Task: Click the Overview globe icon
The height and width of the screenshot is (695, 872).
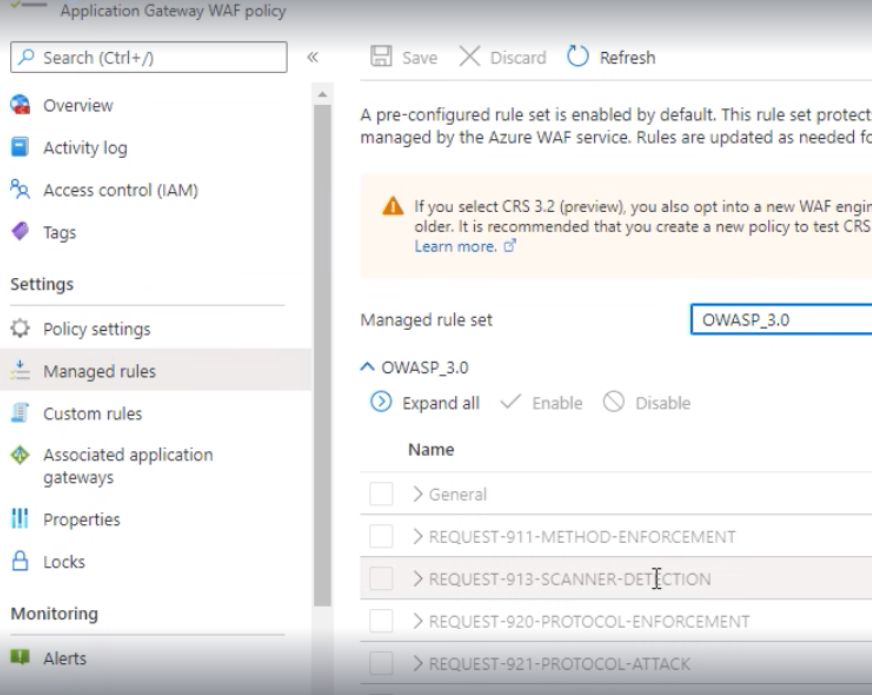Action: (x=20, y=105)
